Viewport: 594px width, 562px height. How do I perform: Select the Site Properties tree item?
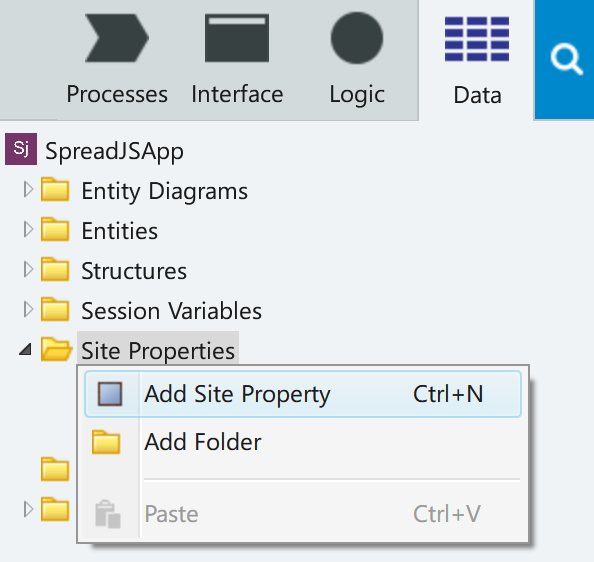[x=158, y=351]
